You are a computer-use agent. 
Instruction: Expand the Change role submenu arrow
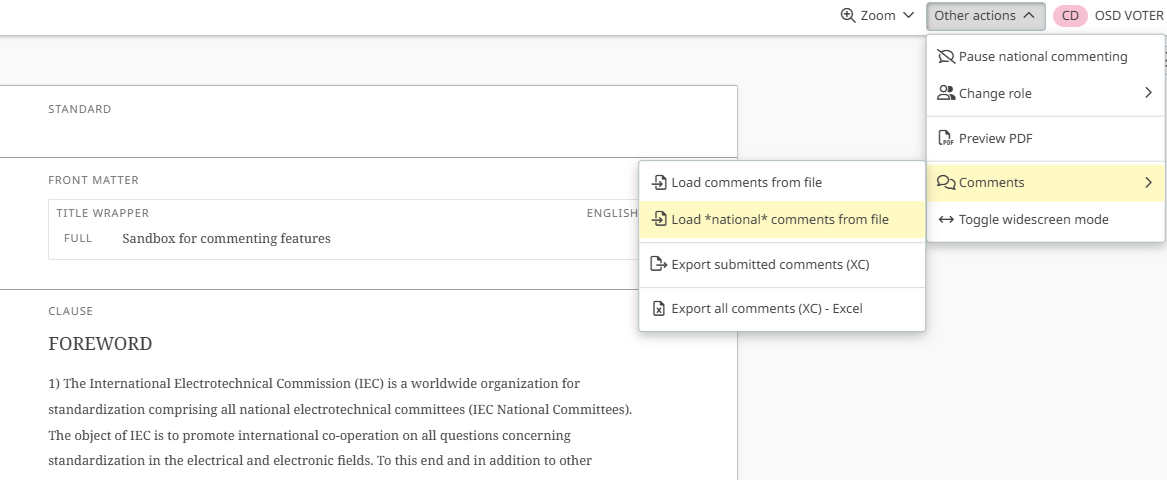[1148, 93]
